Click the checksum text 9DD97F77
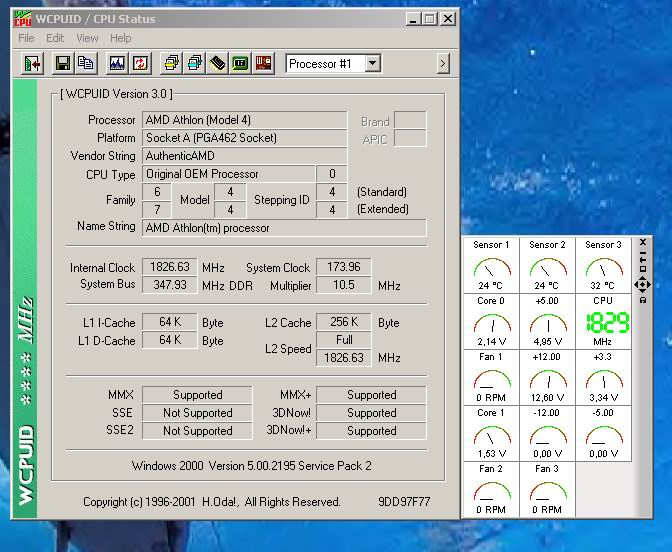Image resolution: width=672 pixels, height=552 pixels. 404,502
